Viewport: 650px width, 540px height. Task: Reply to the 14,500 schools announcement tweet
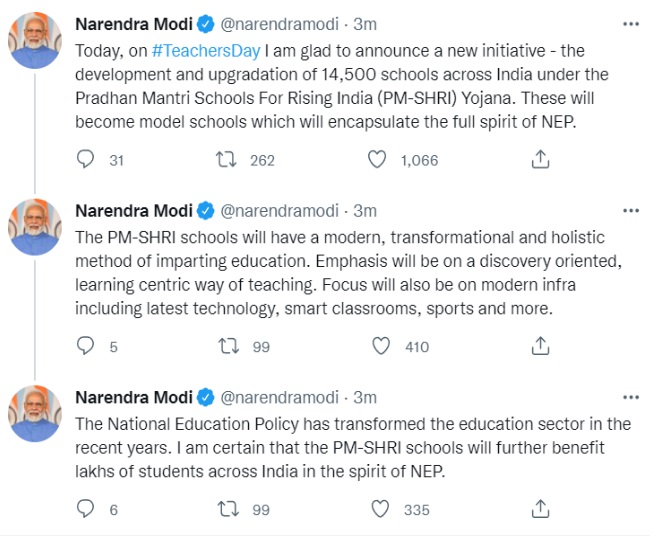[86, 160]
